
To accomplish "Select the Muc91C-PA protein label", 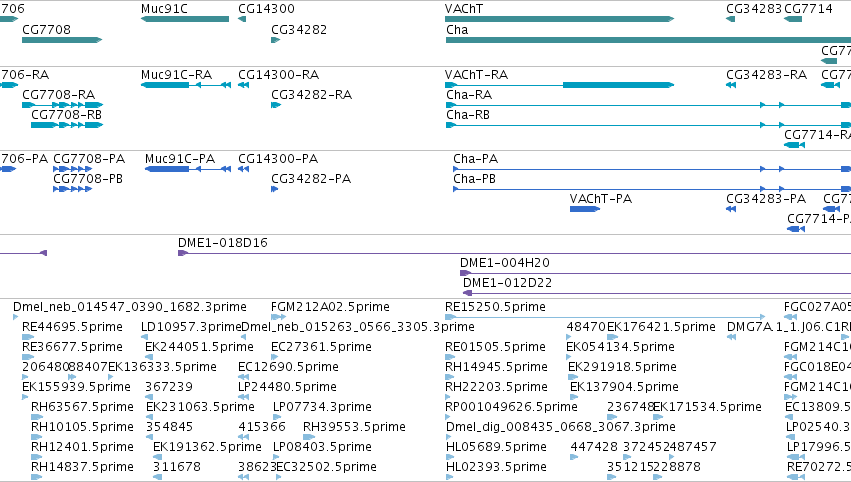I will coord(180,158).
